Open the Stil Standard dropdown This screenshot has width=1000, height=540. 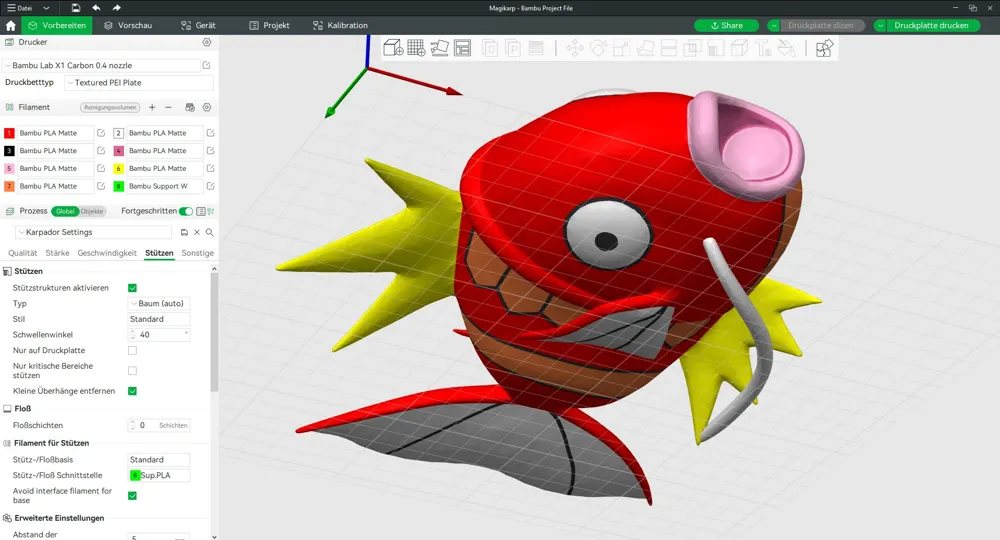point(159,319)
